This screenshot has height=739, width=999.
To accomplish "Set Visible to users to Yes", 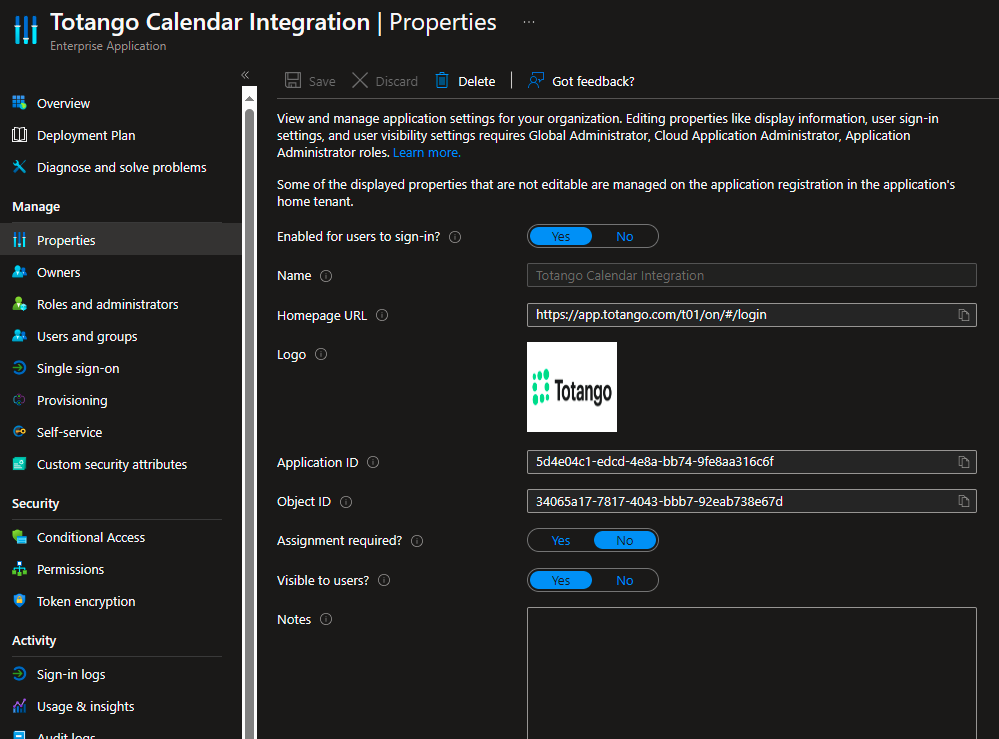I will point(561,580).
